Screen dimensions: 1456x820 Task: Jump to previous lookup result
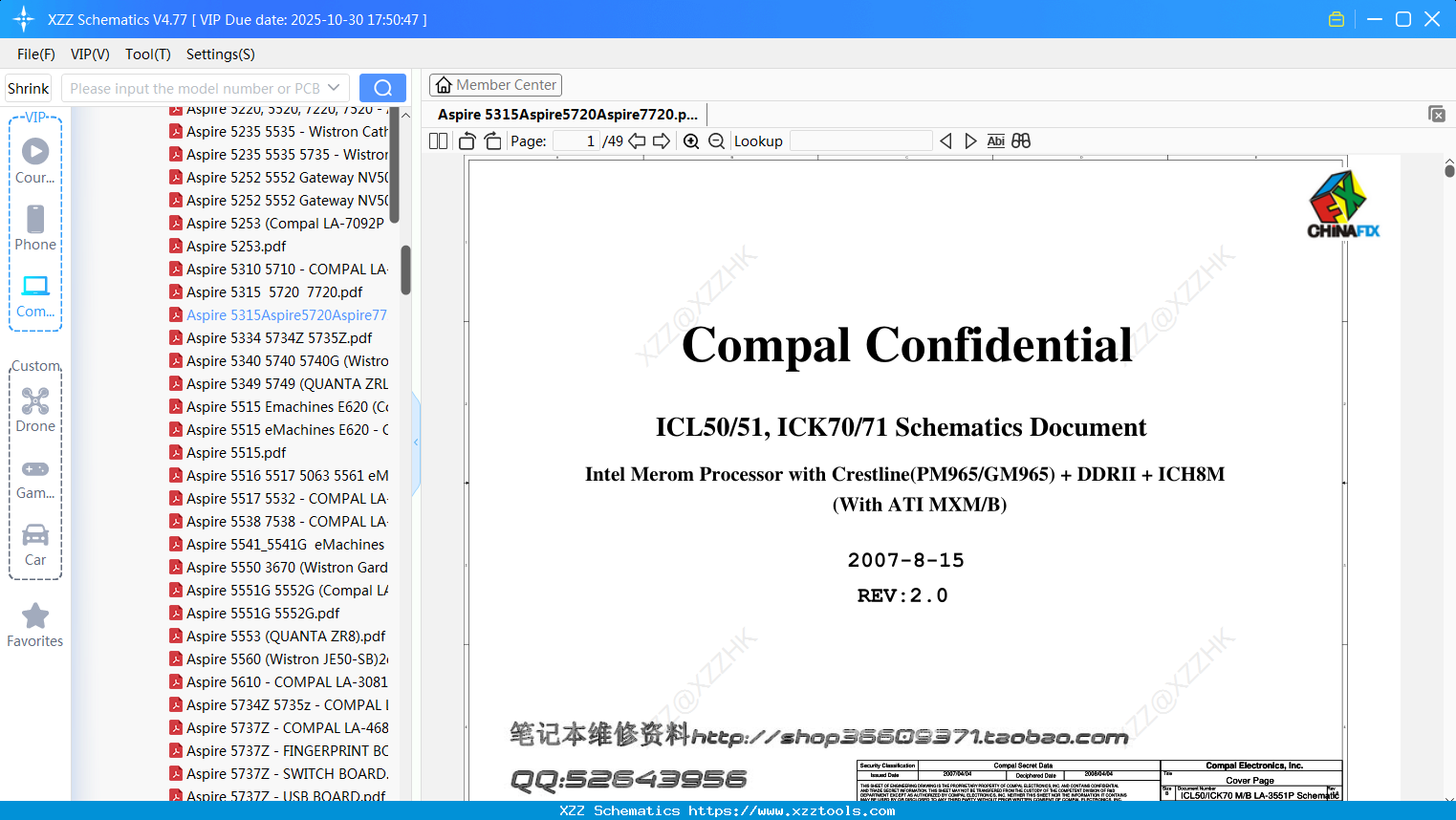coord(945,141)
